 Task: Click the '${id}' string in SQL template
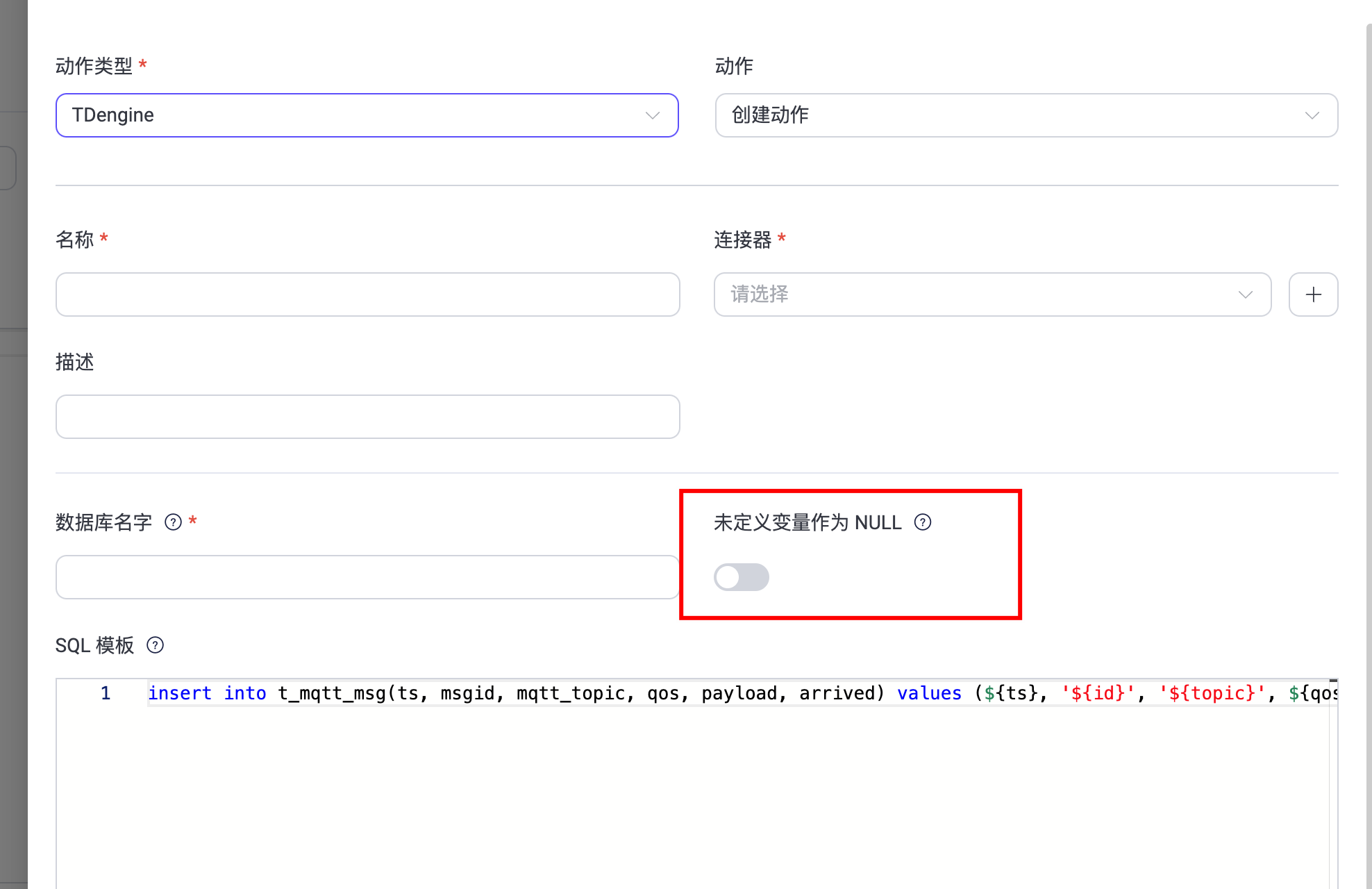[x=1098, y=693]
